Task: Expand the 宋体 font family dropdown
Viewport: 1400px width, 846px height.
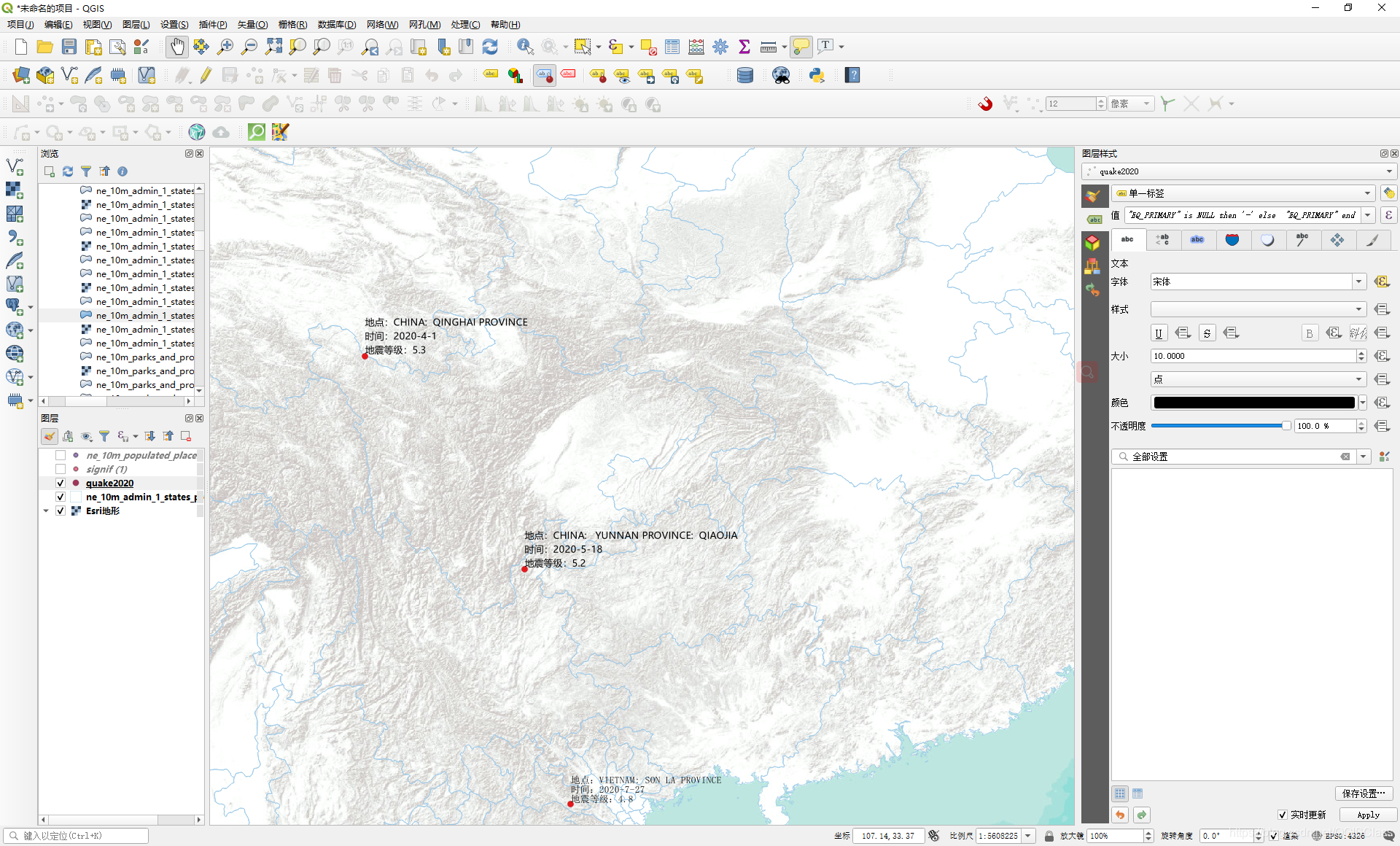Action: 1358,282
